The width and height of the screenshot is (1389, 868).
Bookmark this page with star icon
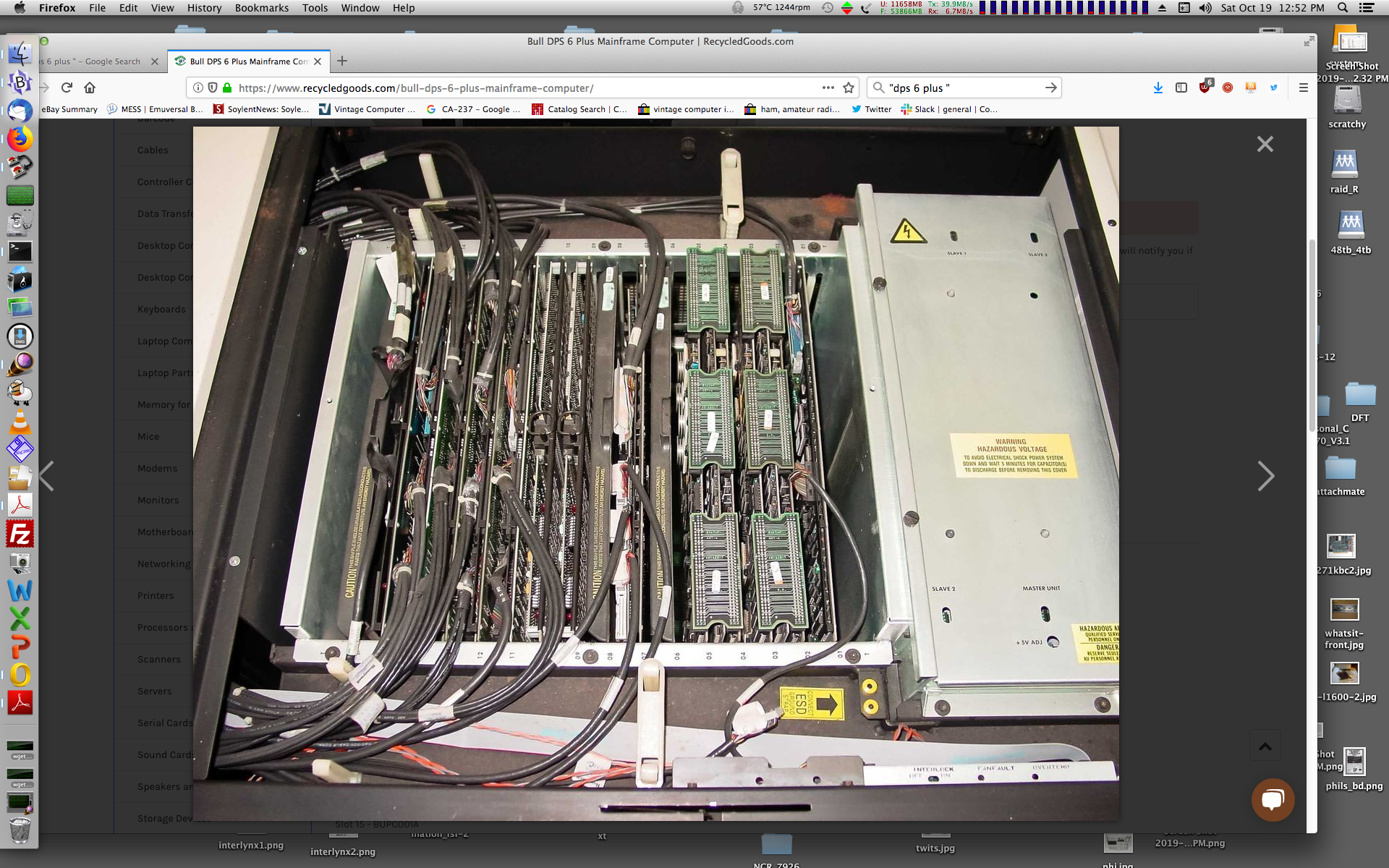[849, 88]
